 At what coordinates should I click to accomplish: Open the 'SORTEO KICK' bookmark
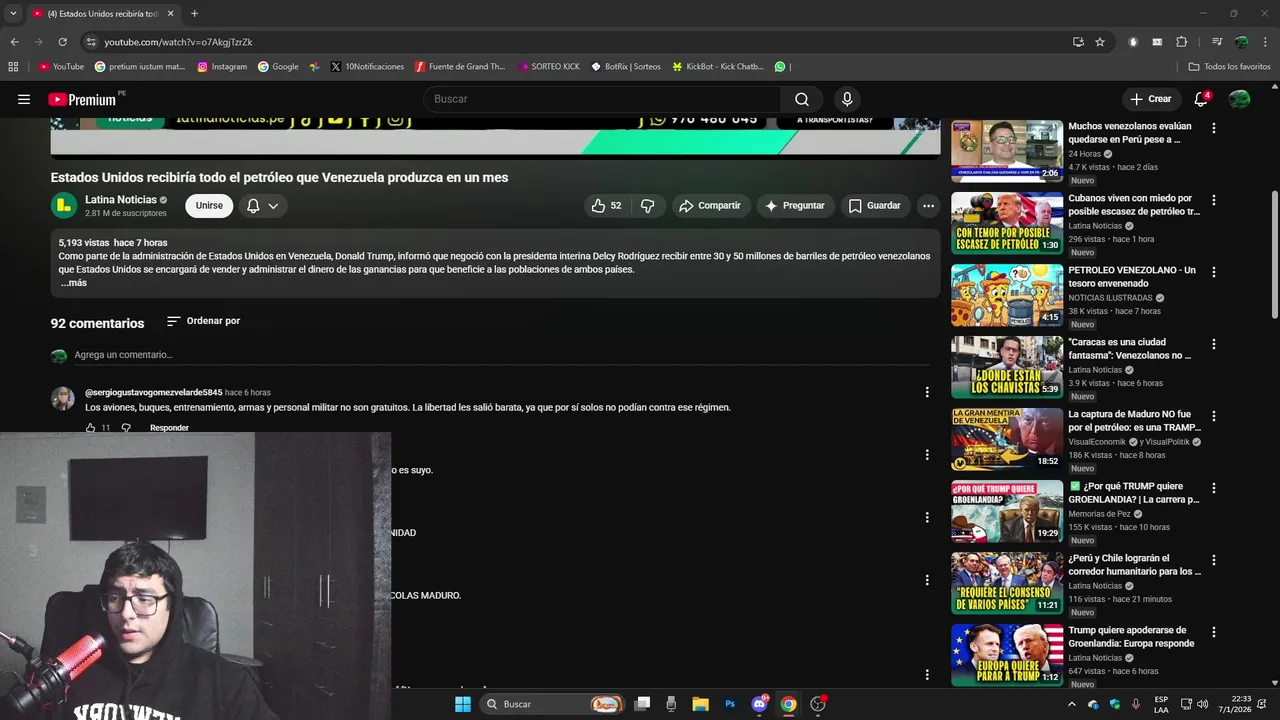coord(549,67)
